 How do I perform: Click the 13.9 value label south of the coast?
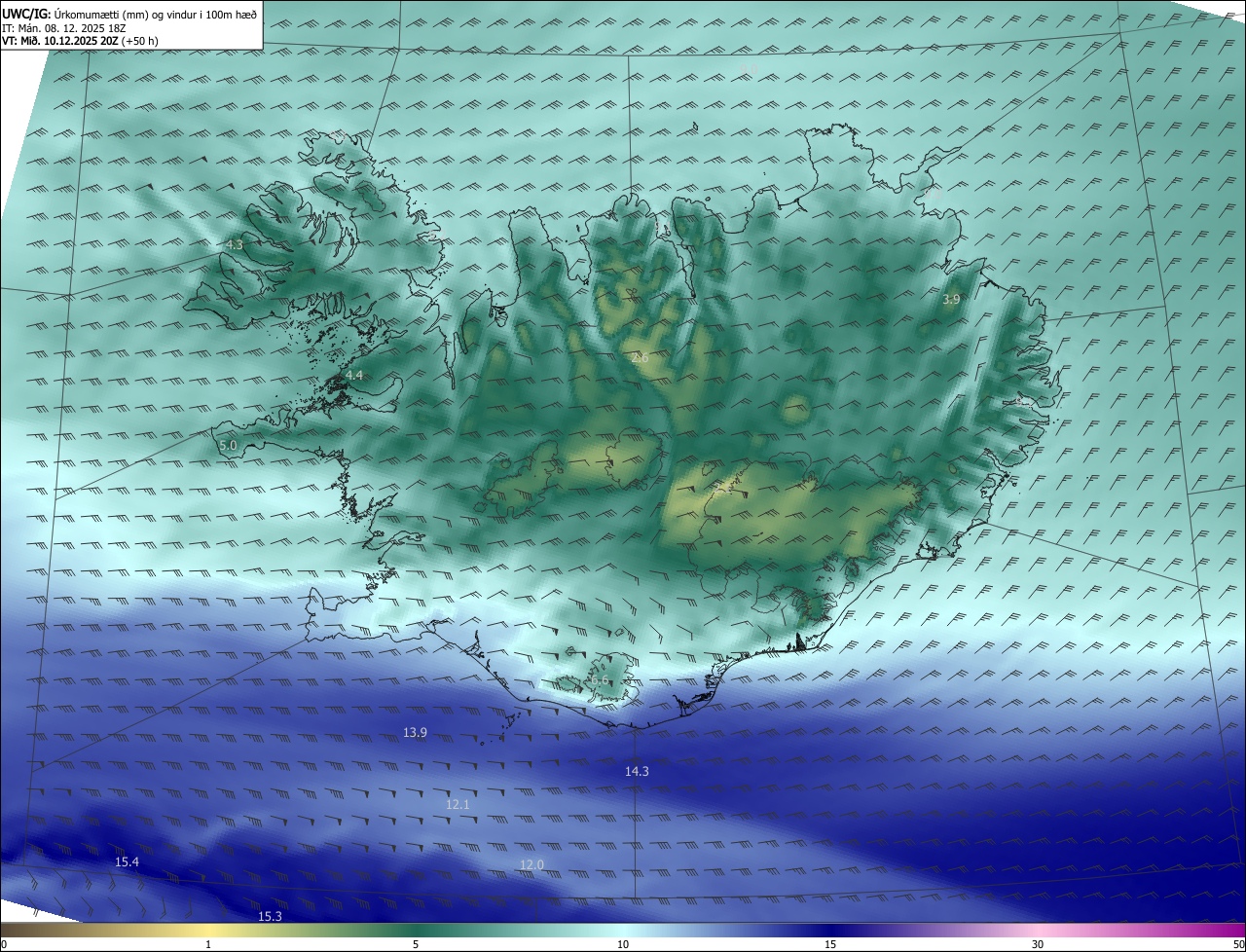(x=415, y=732)
